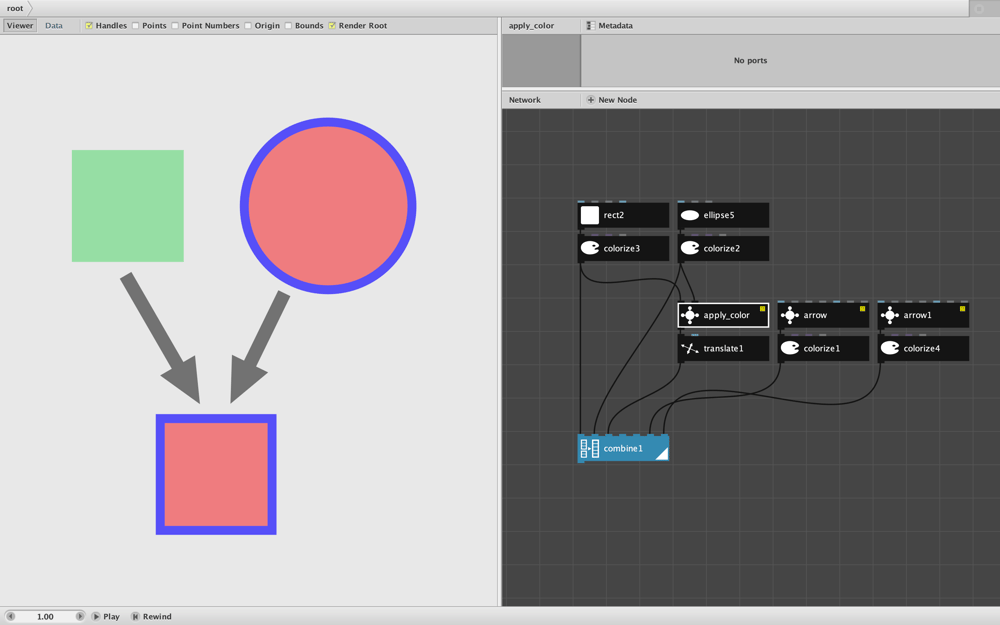This screenshot has width=1000, height=625.
Task: Click the Rewind button
Action: (x=152, y=617)
